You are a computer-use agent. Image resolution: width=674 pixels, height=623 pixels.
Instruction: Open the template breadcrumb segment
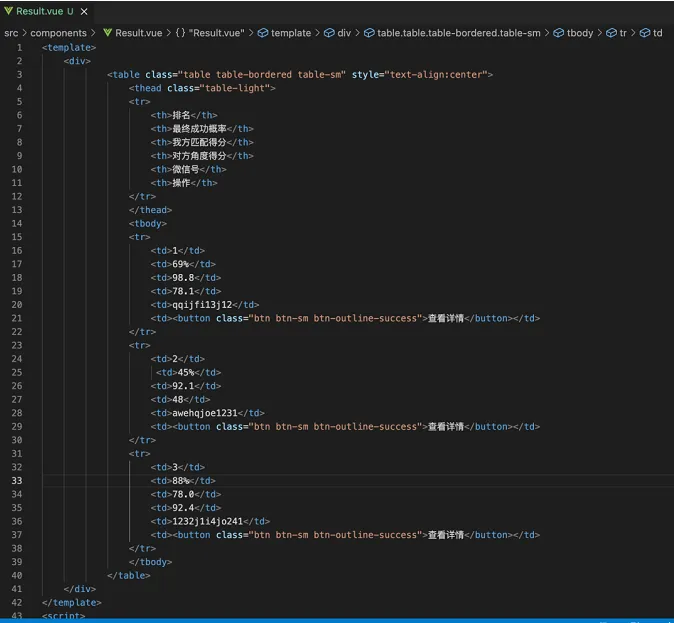[291, 33]
